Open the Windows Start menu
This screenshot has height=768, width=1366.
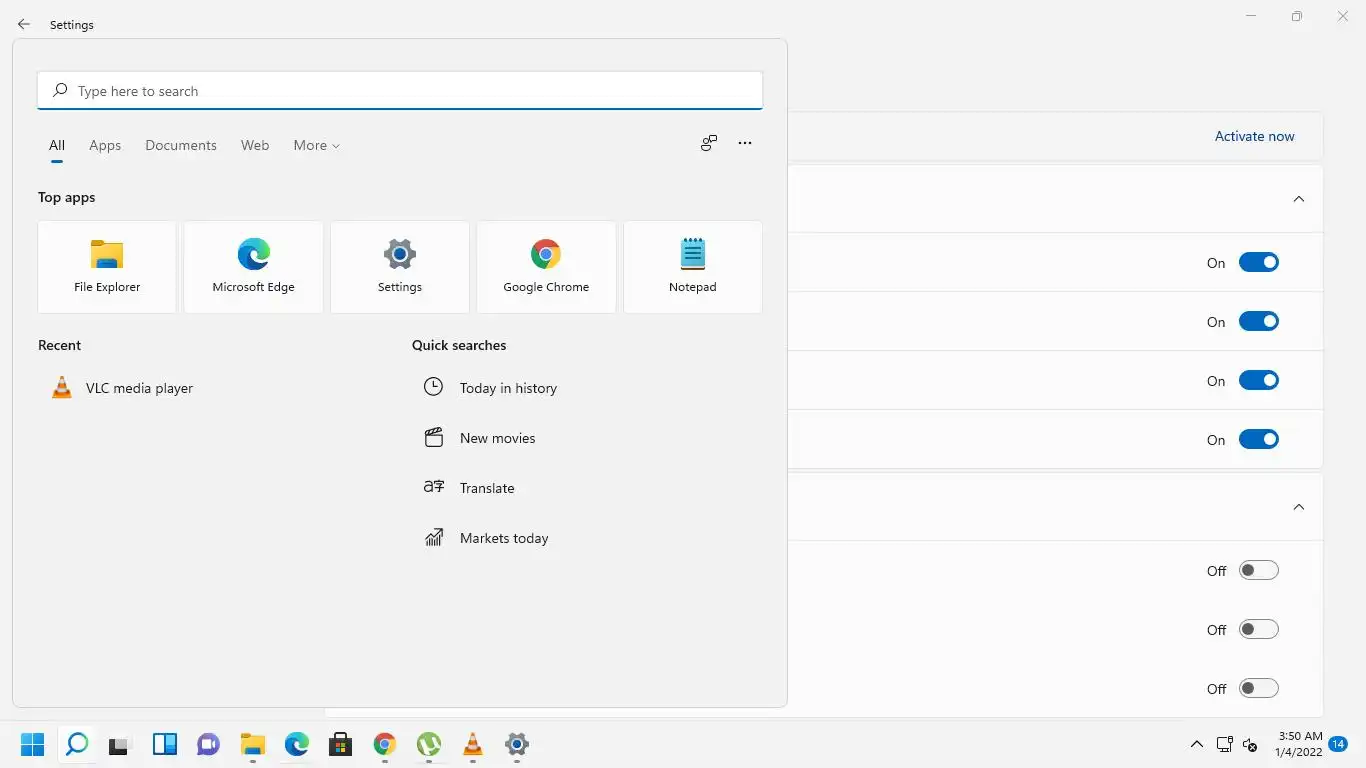point(33,744)
